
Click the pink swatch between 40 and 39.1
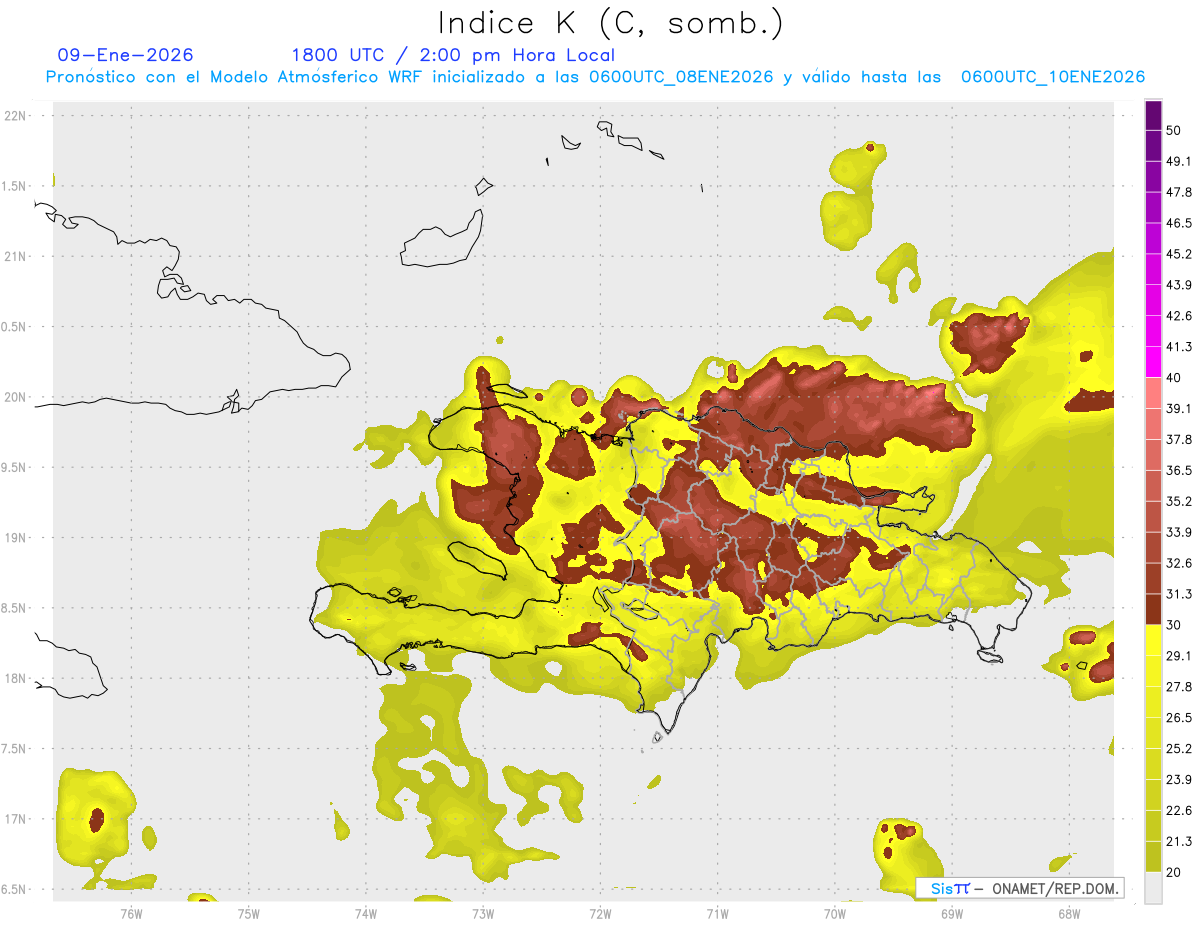(x=1153, y=393)
